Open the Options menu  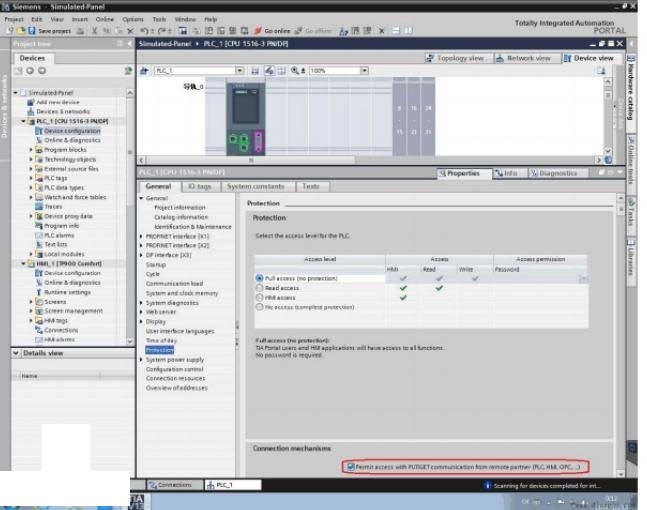tap(133, 19)
